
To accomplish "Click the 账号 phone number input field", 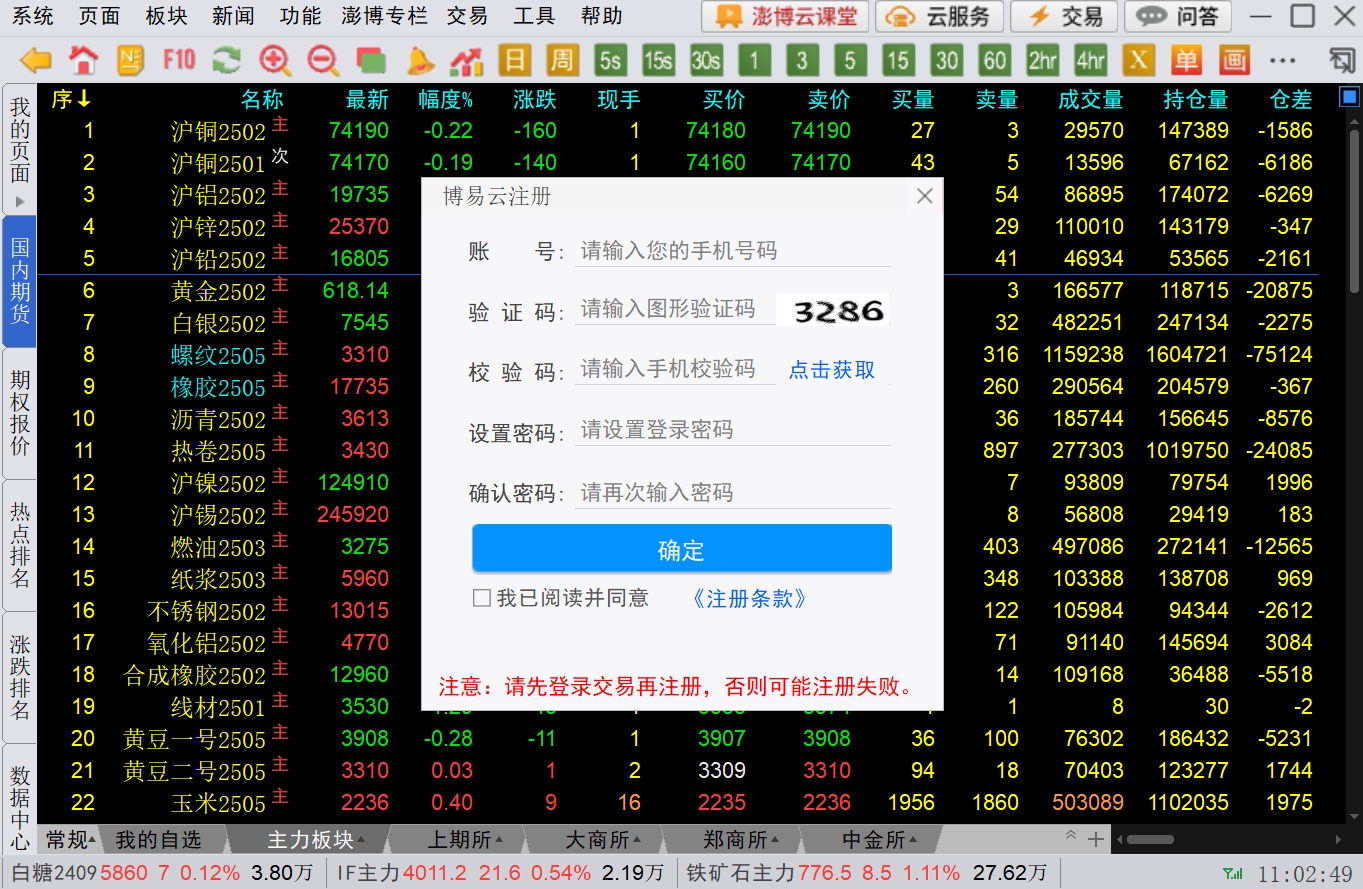I will click(732, 251).
